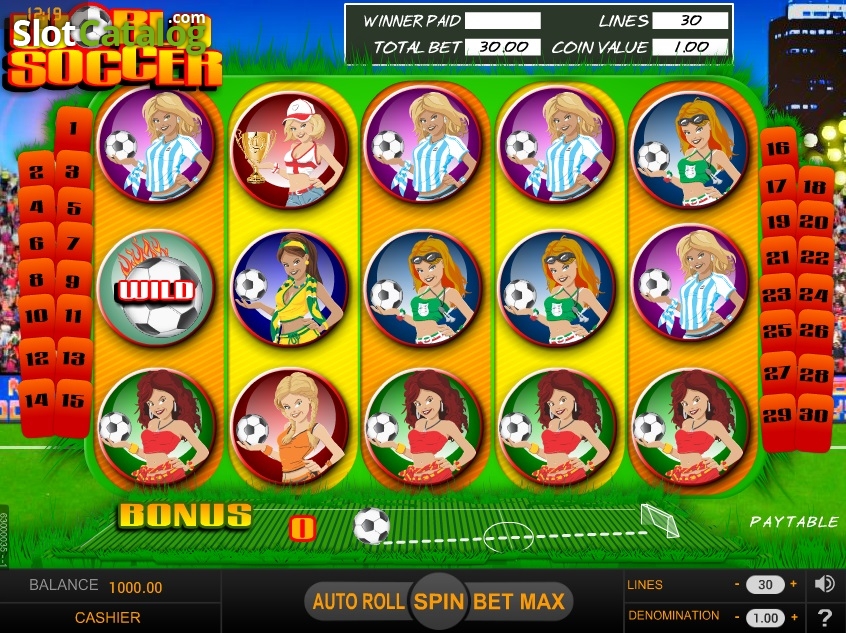Mute the game sound speaker icon

tap(825, 584)
